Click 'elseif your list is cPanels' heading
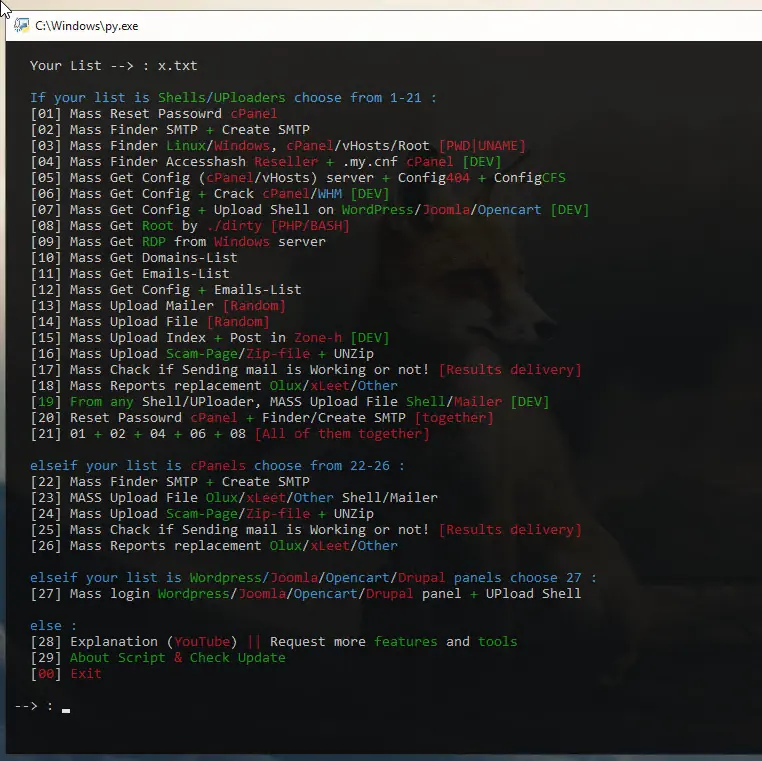 (217, 466)
